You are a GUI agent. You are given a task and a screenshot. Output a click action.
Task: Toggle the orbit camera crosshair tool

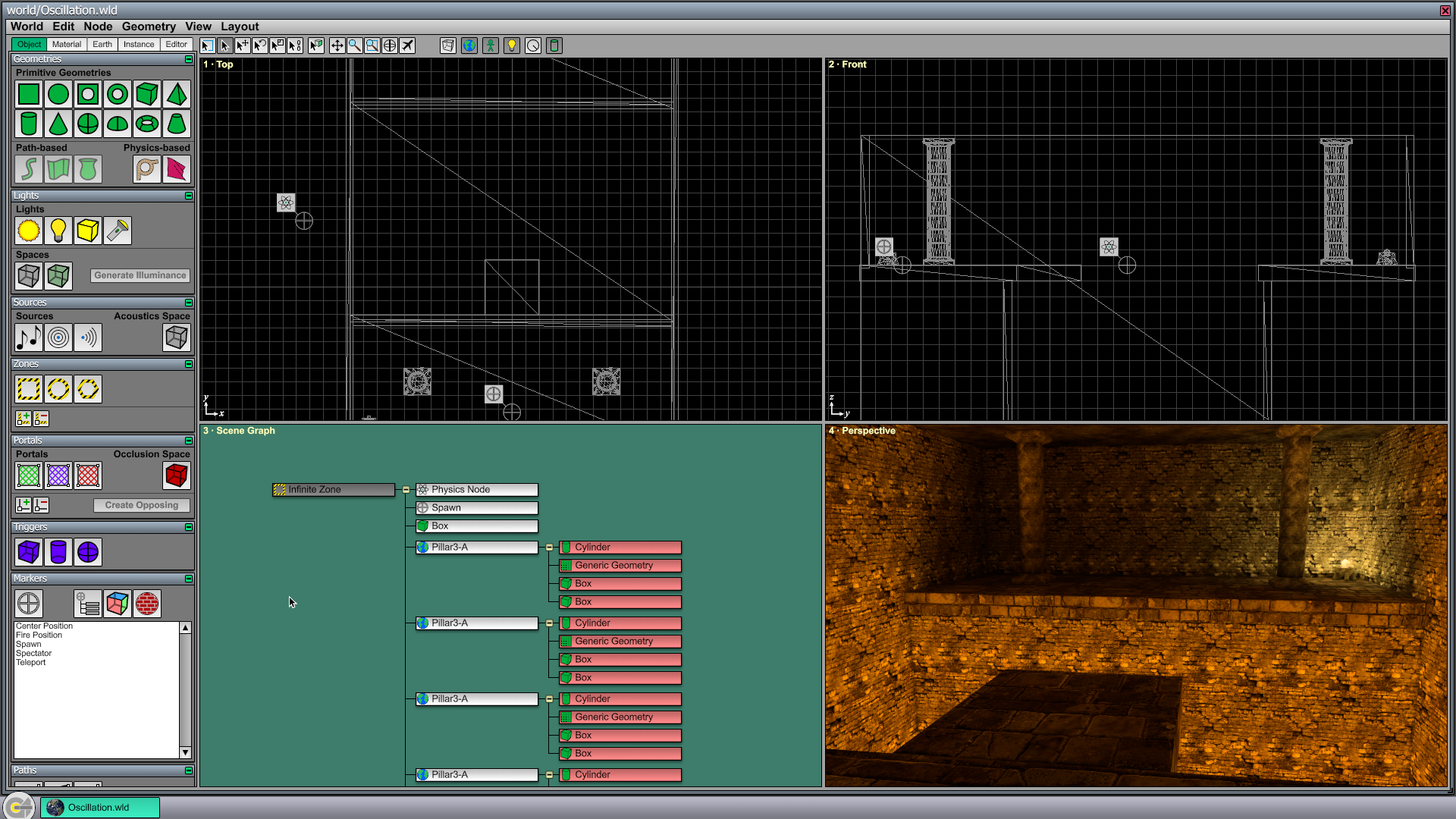pyautogui.click(x=390, y=45)
